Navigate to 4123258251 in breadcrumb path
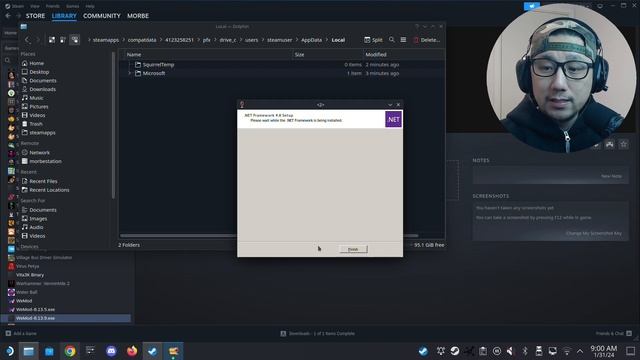The image size is (640, 360). coord(179,40)
